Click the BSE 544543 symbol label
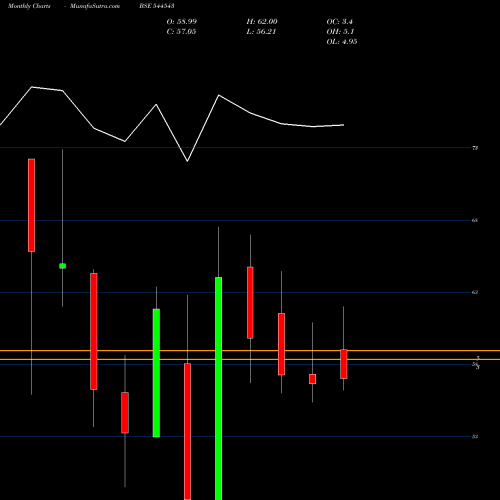 coord(157,6)
